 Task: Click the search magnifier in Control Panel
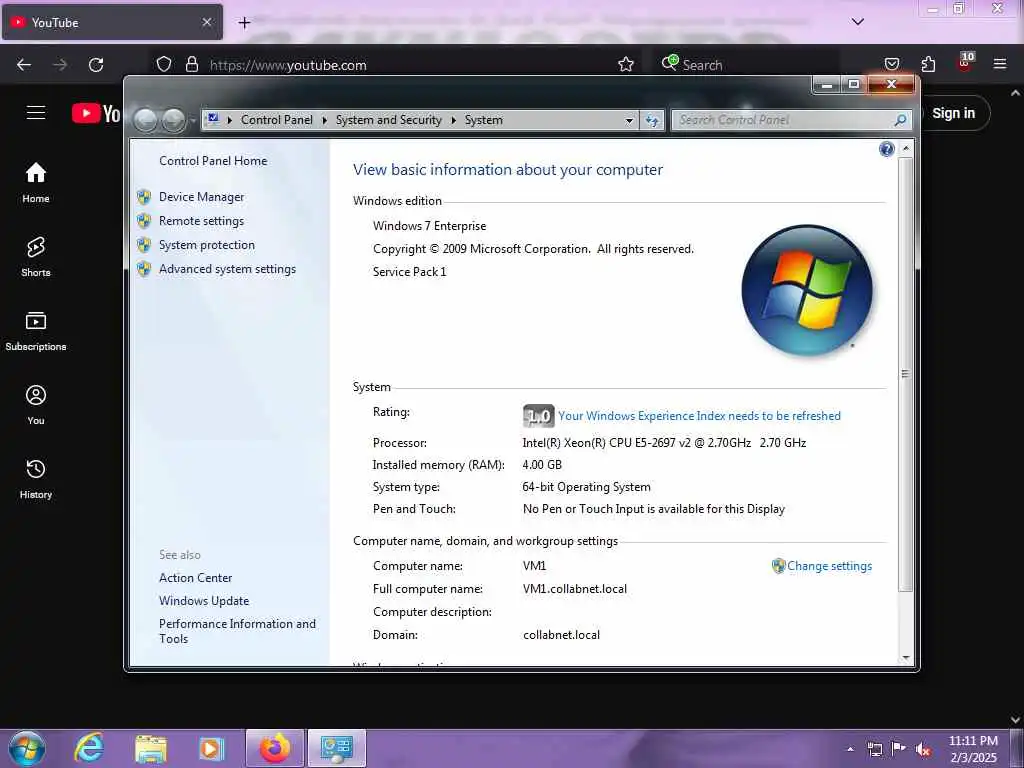[900, 120]
